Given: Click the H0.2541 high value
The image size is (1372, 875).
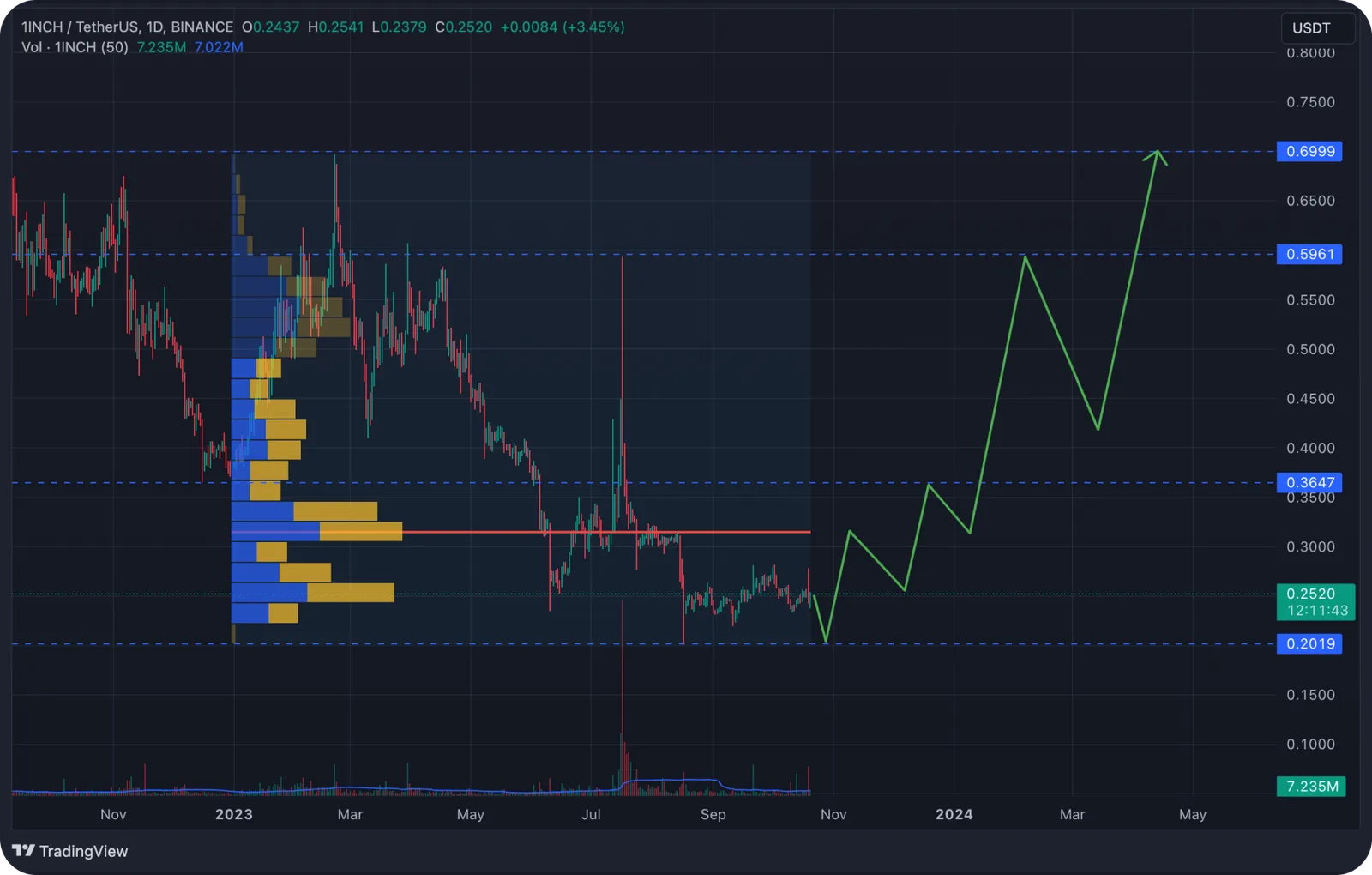Looking at the screenshot, I should [x=335, y=27].
